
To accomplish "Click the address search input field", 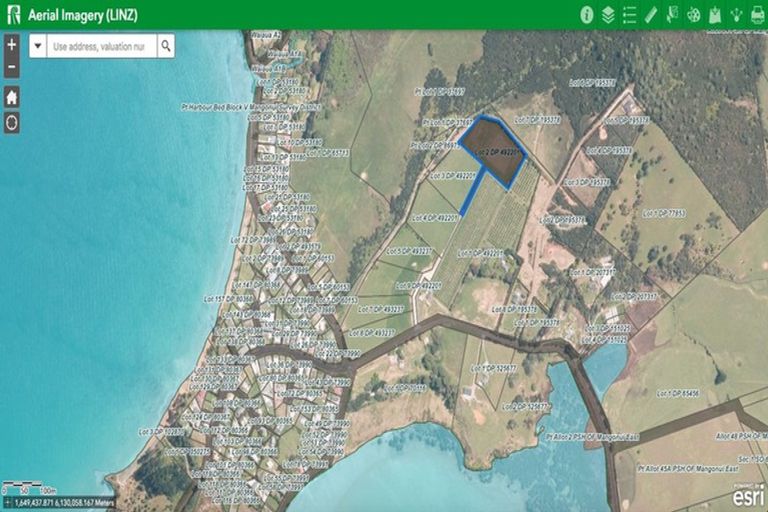I will pos(99,46).
